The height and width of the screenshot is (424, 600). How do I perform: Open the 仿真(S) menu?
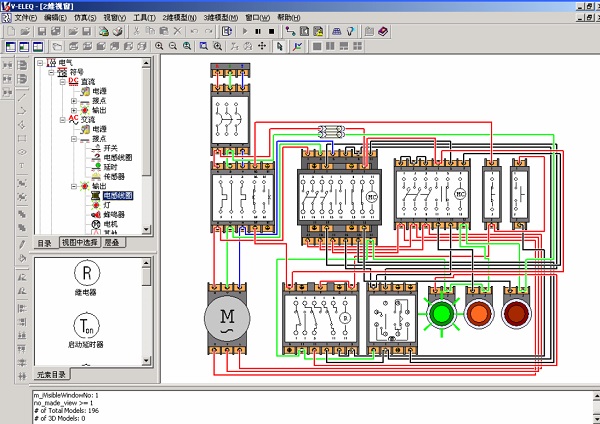click(x=82, y=18)
